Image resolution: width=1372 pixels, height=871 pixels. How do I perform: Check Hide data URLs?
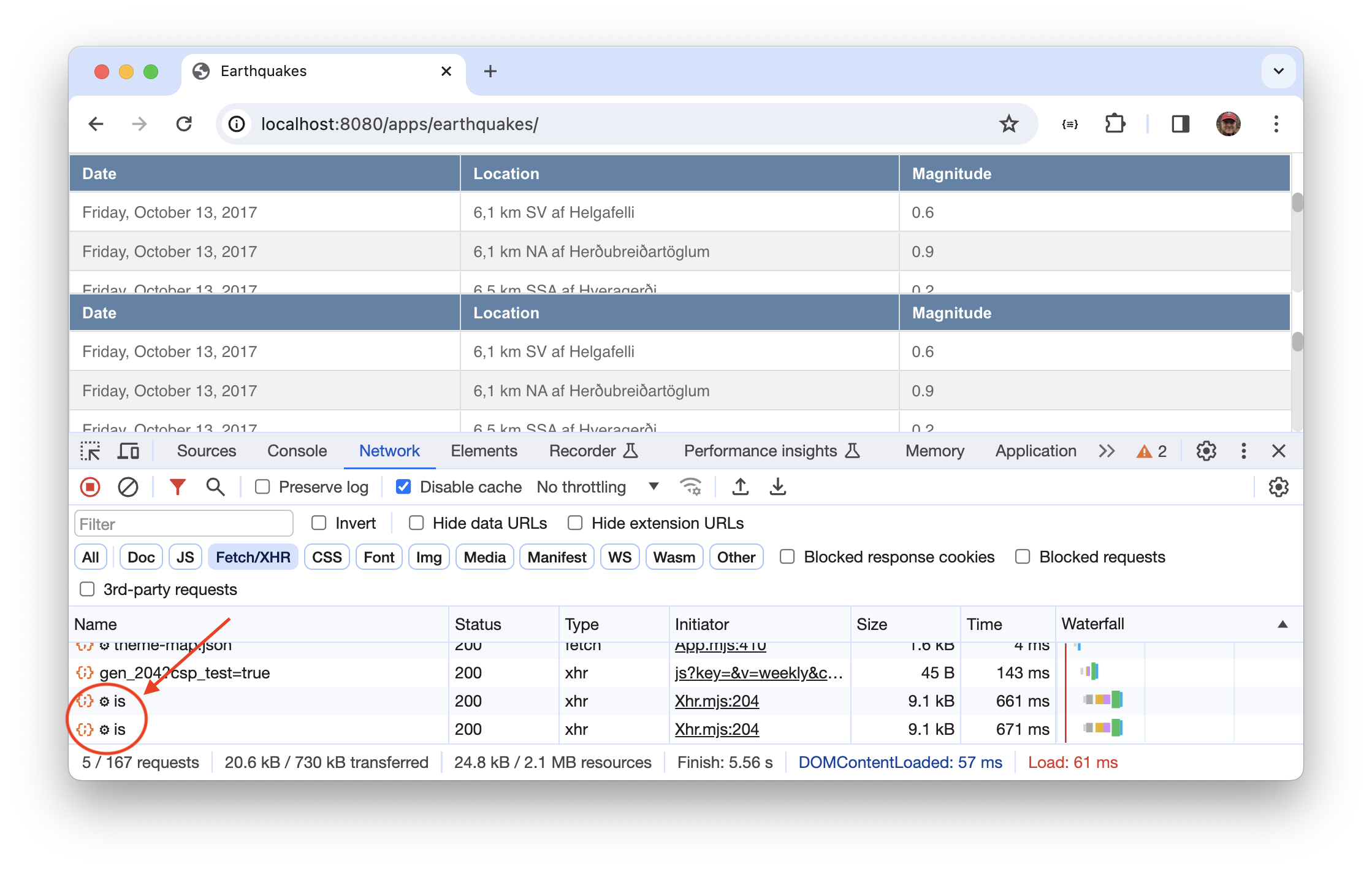[416, 523]
